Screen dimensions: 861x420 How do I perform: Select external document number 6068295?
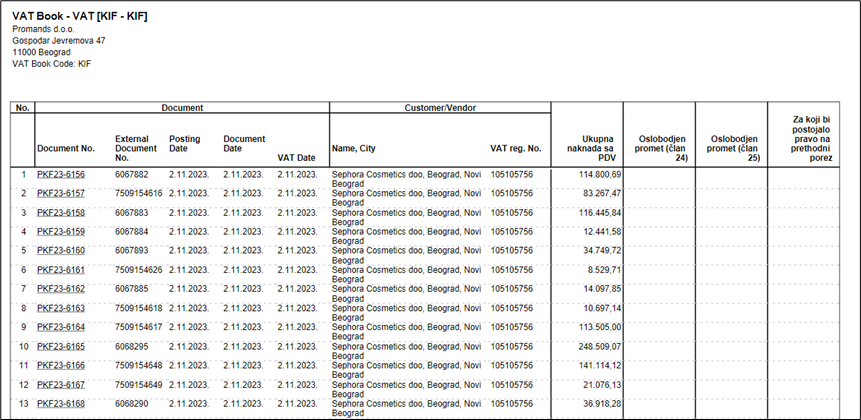[x=131, y=346]
